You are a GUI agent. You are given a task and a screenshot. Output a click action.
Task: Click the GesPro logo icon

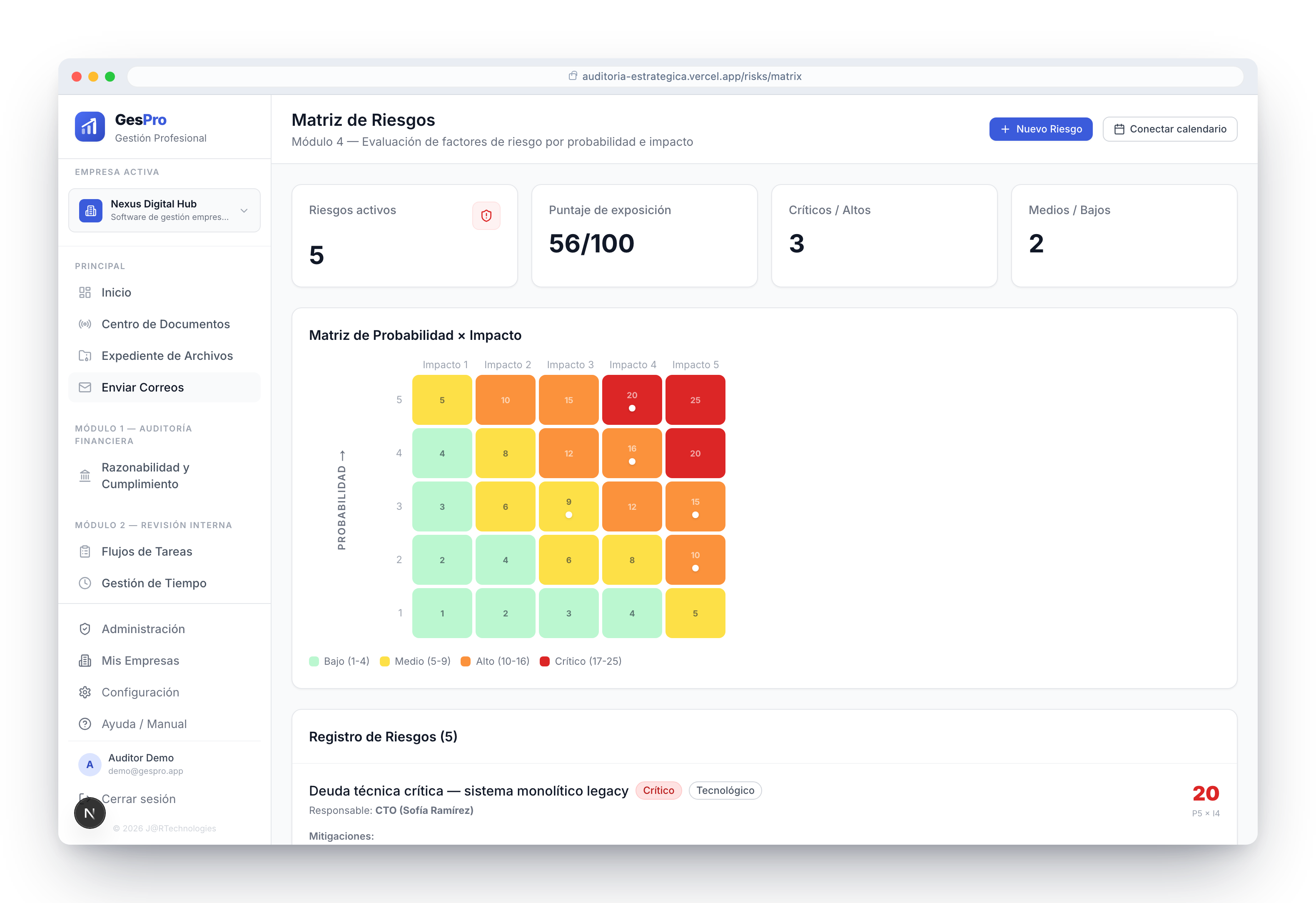click(x=90, y=126)
